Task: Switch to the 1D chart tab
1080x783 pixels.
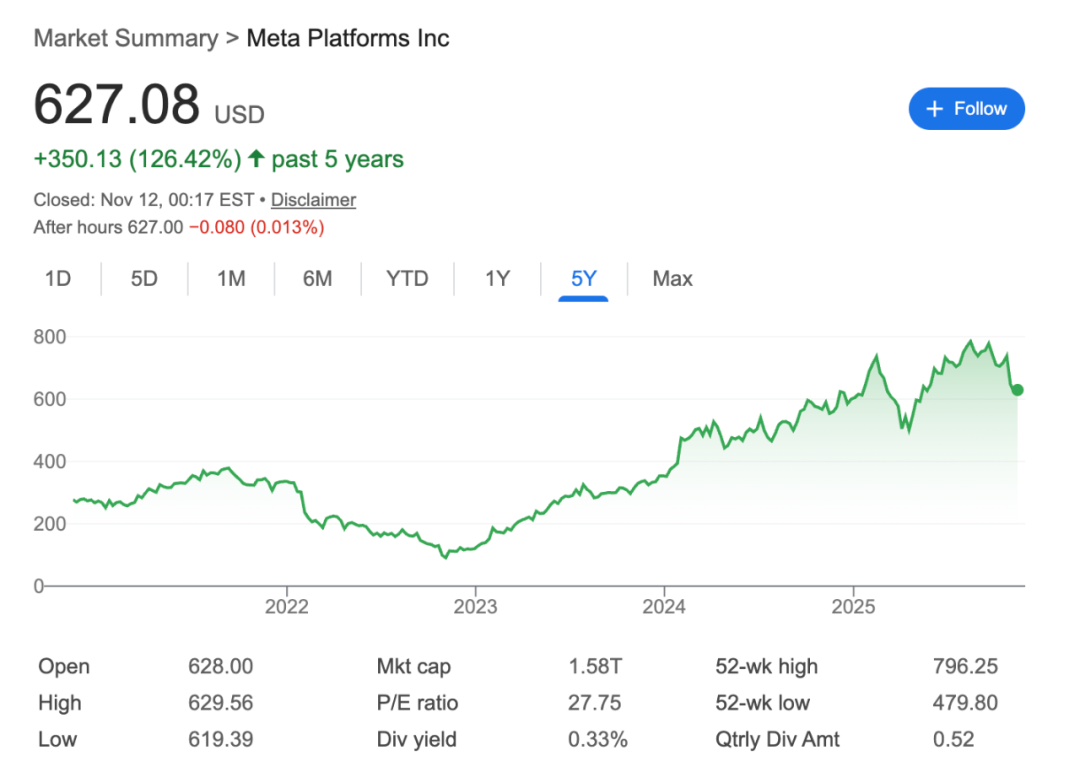Action: [58, 279]
